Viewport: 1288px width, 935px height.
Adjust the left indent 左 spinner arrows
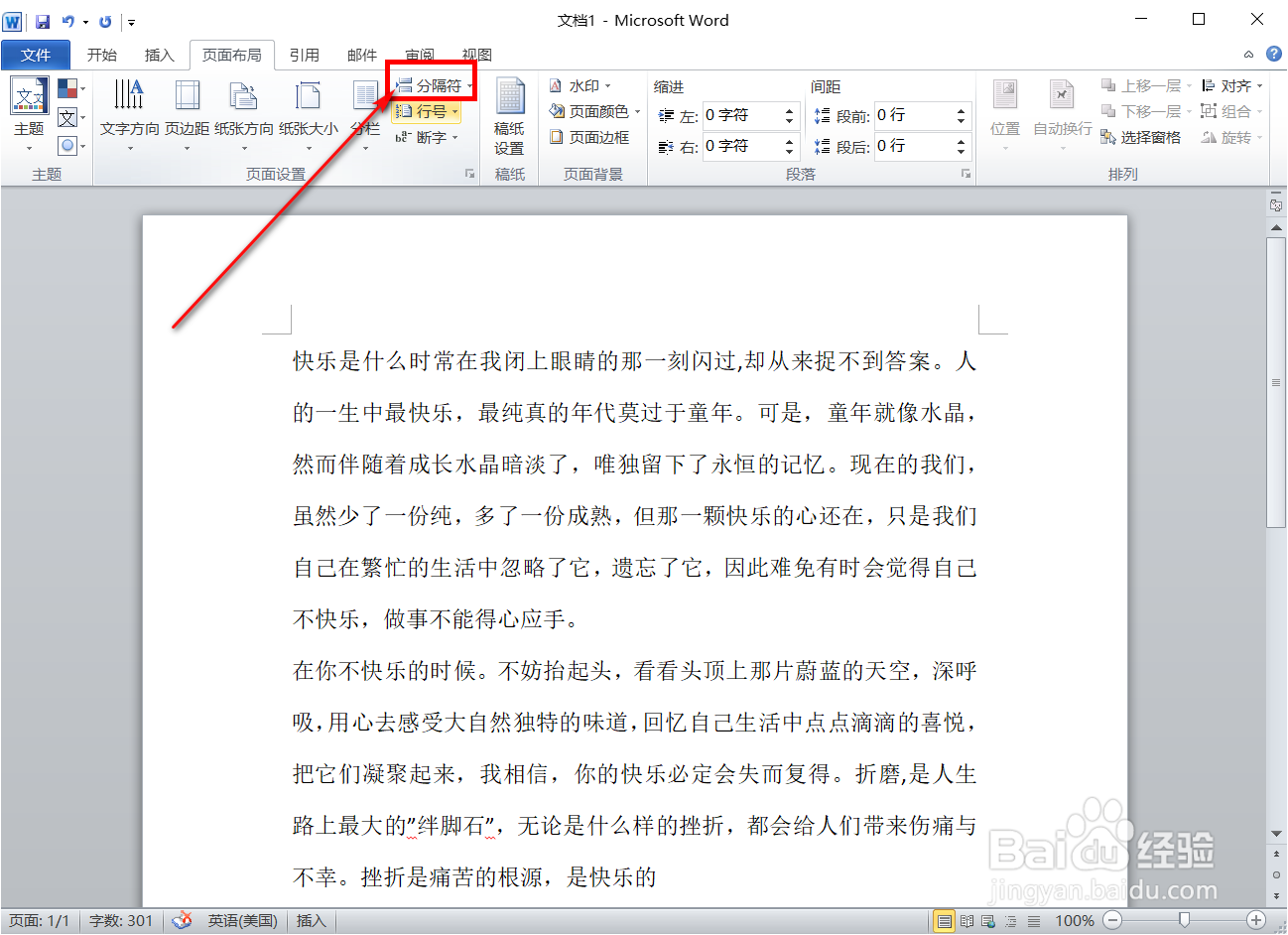pos(790,116)
